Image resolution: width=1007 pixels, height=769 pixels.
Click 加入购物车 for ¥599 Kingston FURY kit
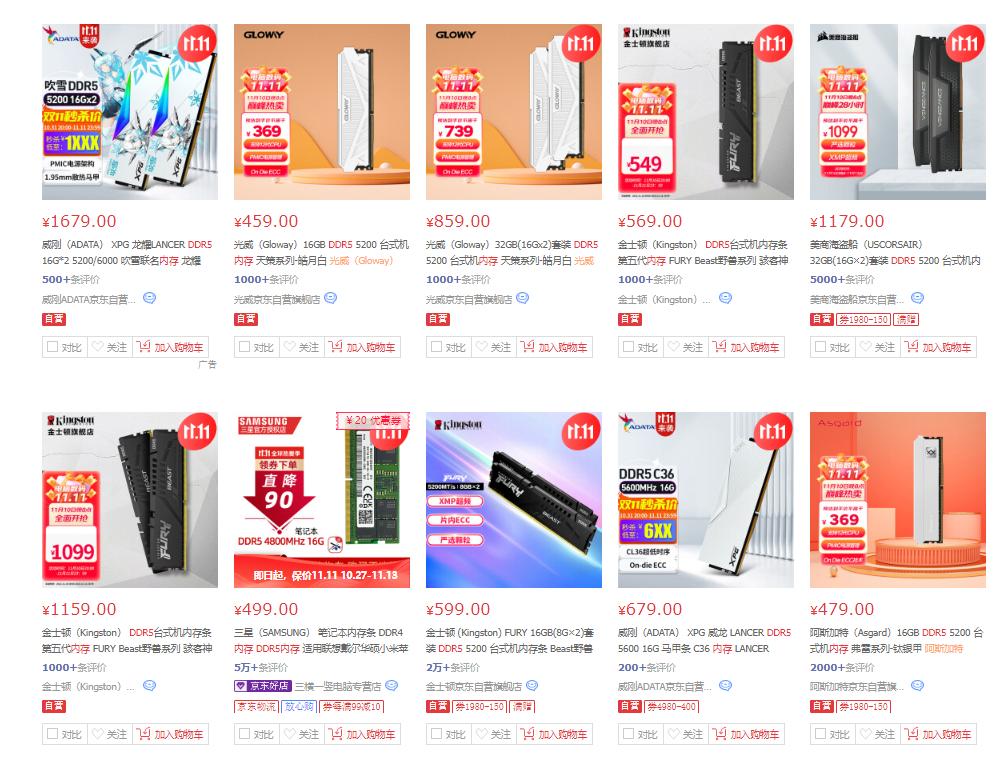click(554, 734)
